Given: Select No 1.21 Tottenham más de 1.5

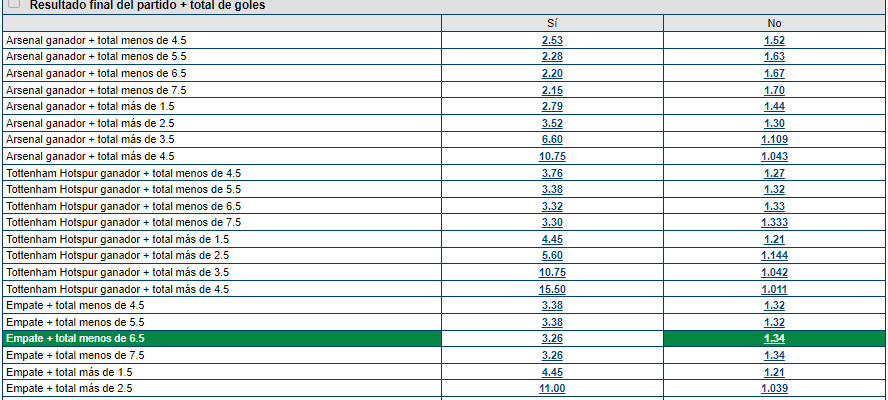Looking at the screenshot, I should click(x=774, y=239).
